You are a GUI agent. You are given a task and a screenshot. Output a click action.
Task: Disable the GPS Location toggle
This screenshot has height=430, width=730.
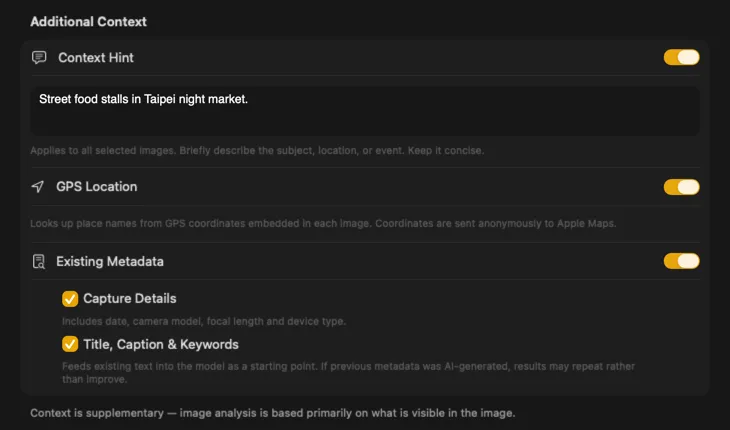point(682,187)
